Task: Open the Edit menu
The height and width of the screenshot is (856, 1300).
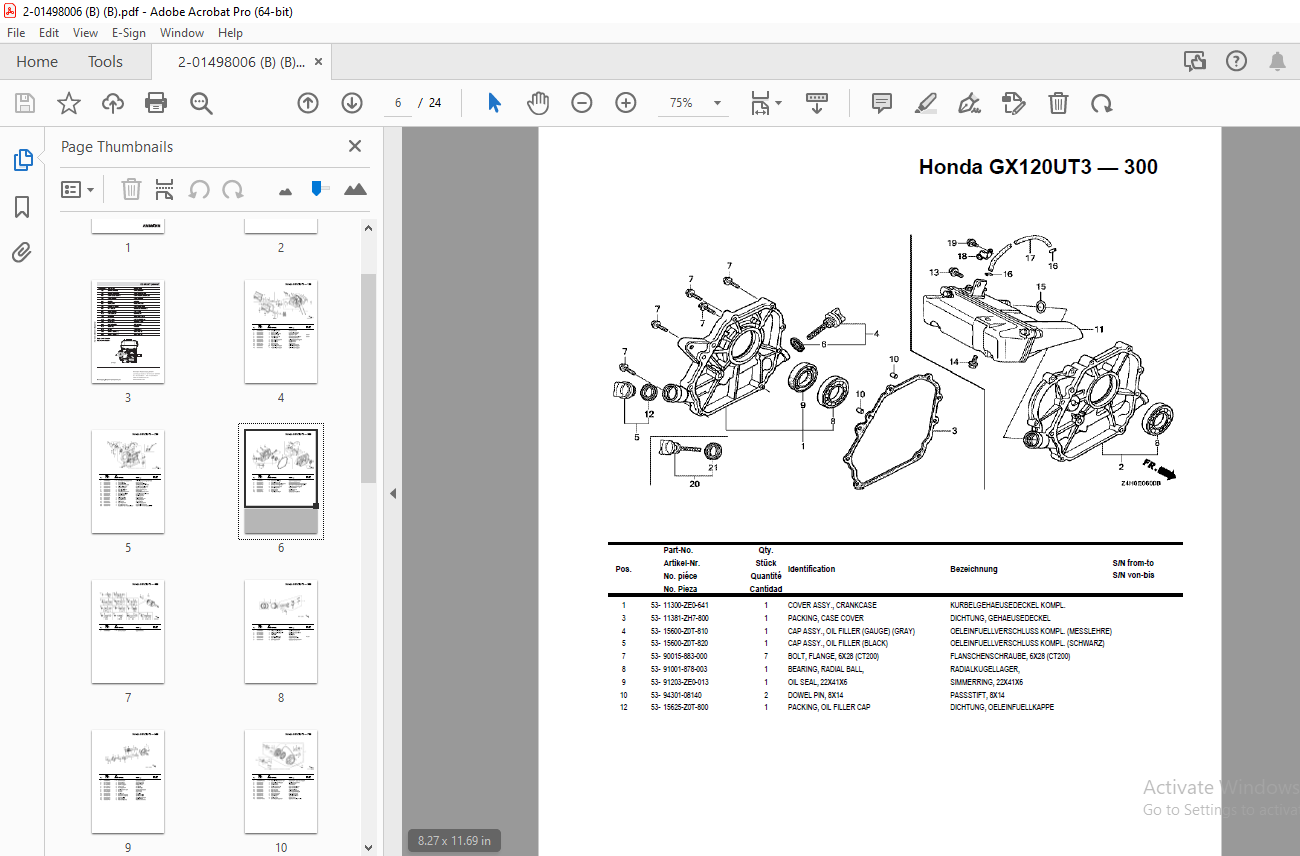Action: click(49, 32)
